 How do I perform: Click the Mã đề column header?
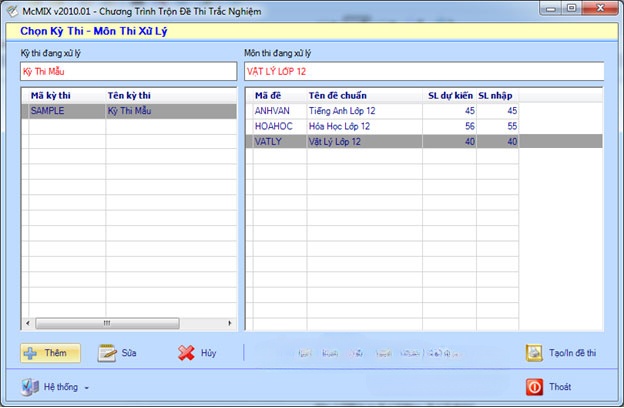click(x=280, y=96)
